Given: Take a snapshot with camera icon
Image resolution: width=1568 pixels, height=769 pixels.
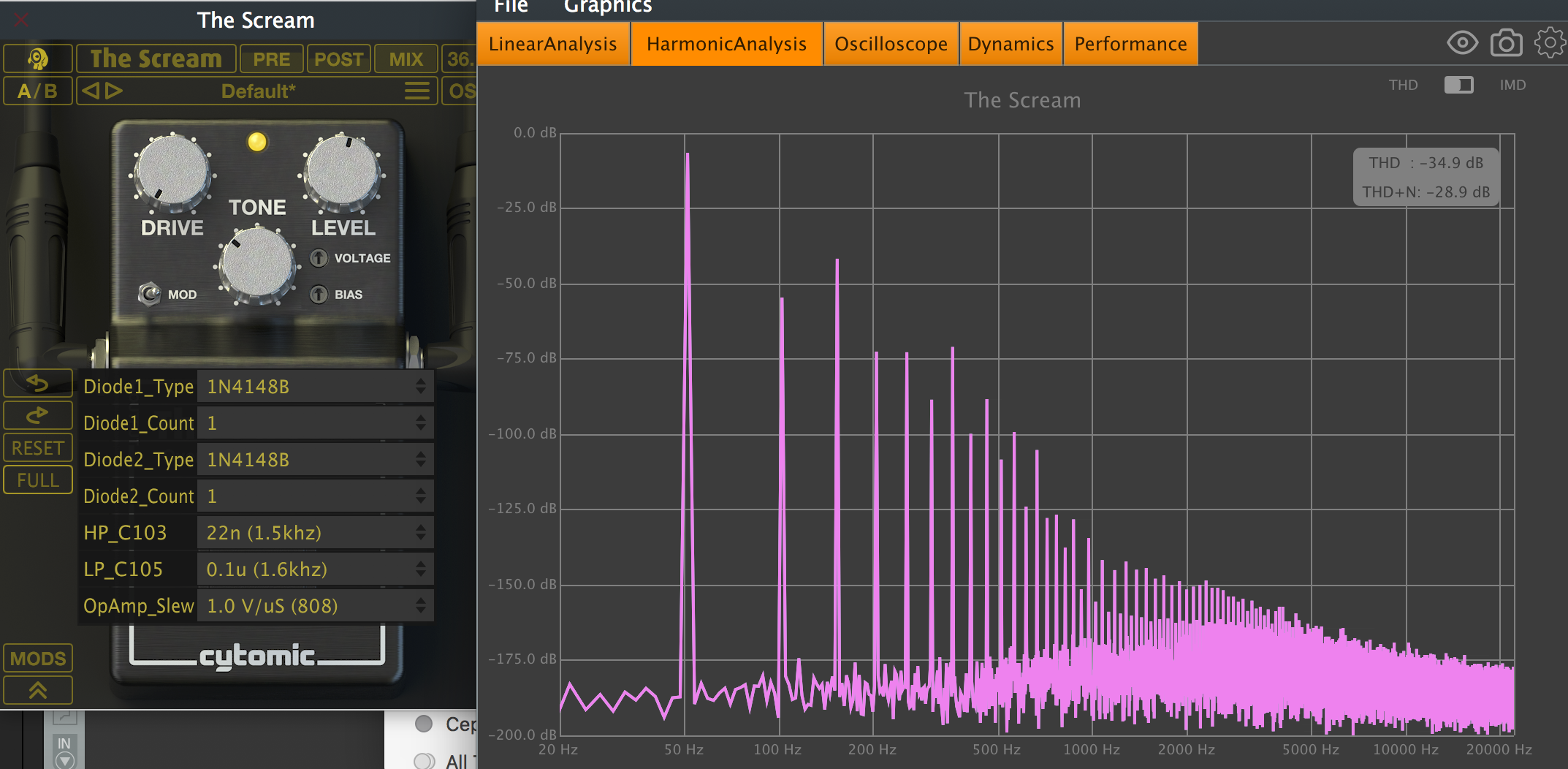Looking at the screenshot, I should [x=1506, y=43].
